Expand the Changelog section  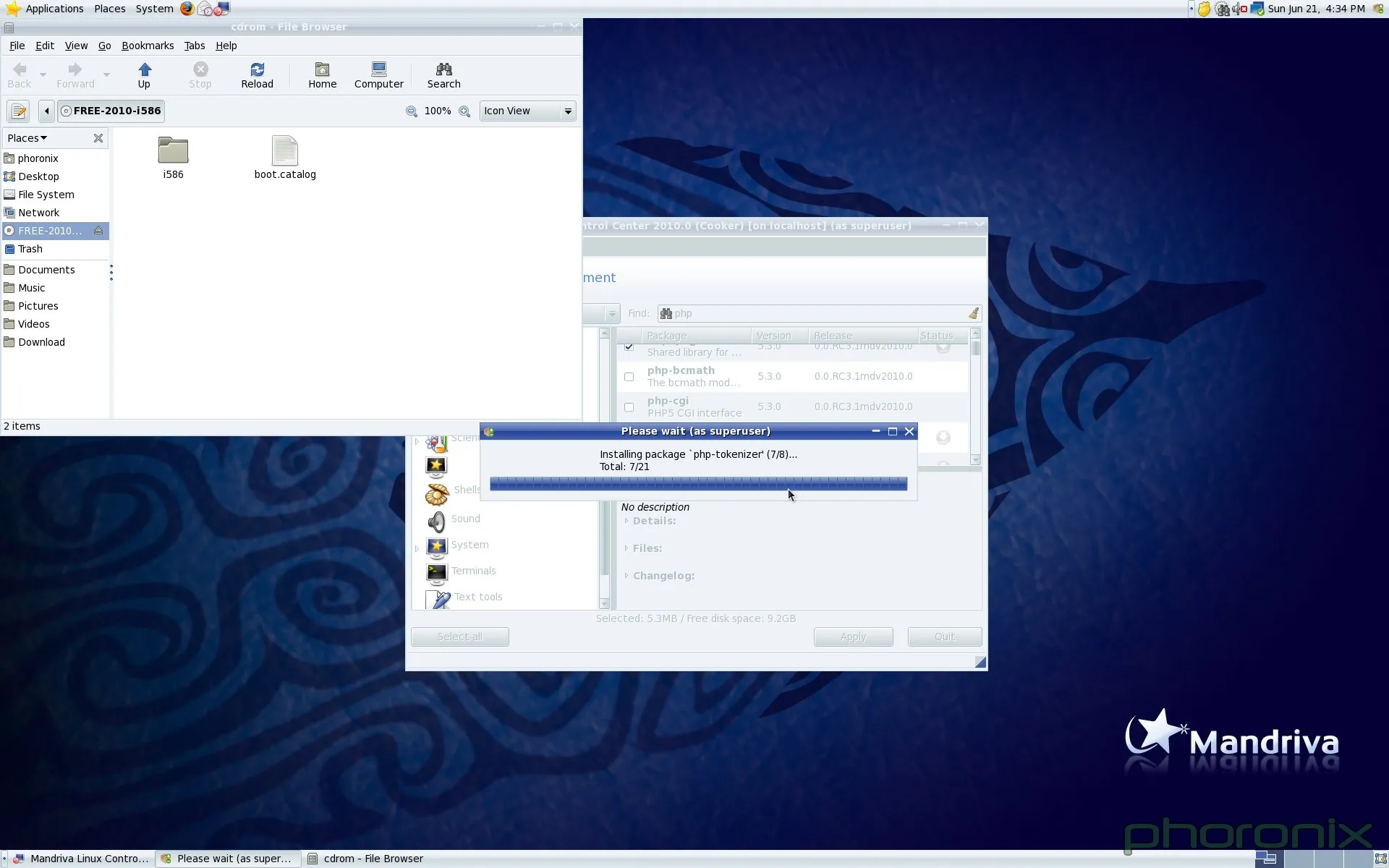pyautogui.click(x=626, y=576)
